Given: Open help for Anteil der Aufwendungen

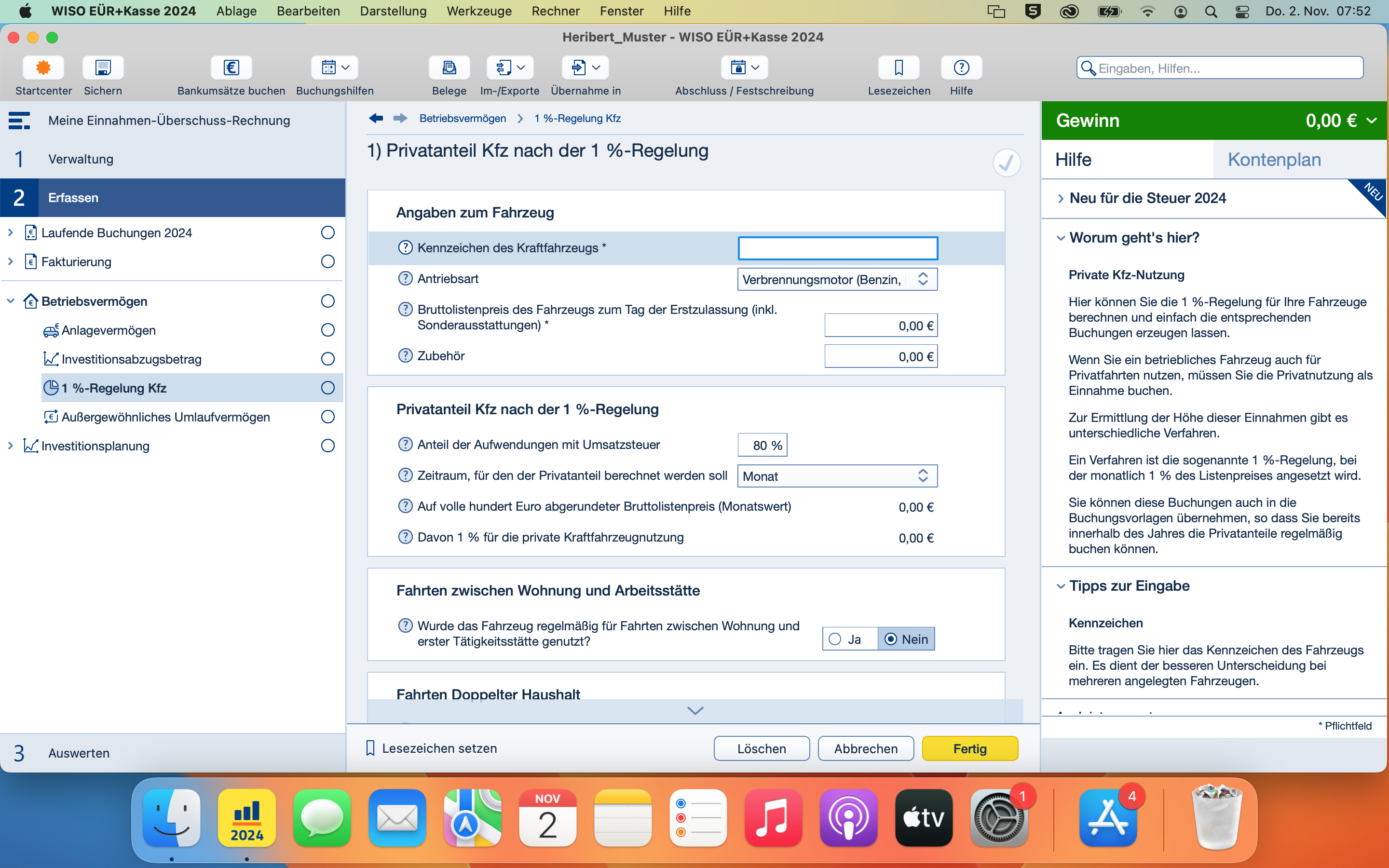Looking at the screenshot, I should (x=405, y=444).
